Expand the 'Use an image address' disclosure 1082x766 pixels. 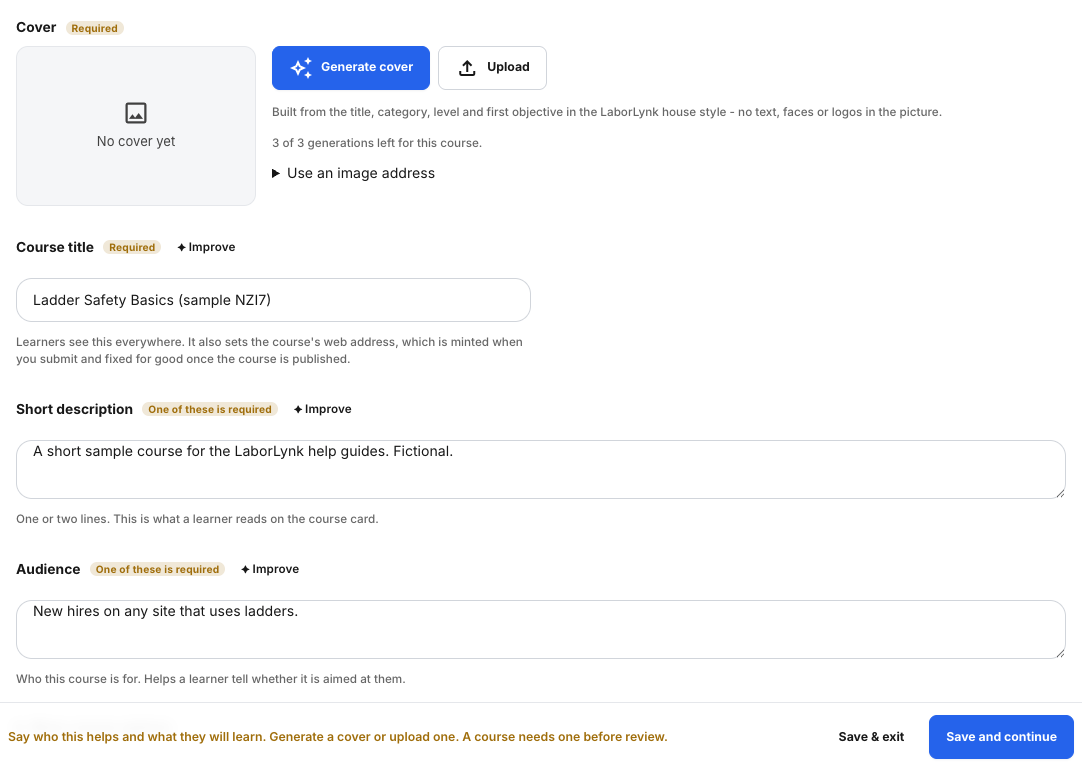click(x=353, y=173)
